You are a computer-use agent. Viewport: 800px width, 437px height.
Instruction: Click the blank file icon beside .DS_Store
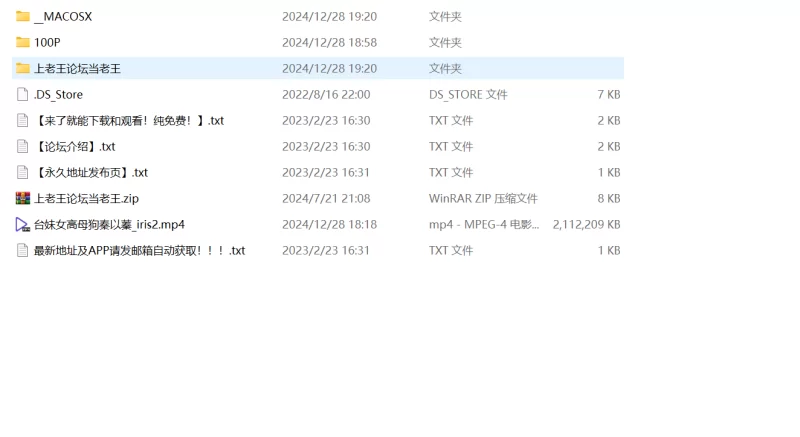click(x=22, y=94)
